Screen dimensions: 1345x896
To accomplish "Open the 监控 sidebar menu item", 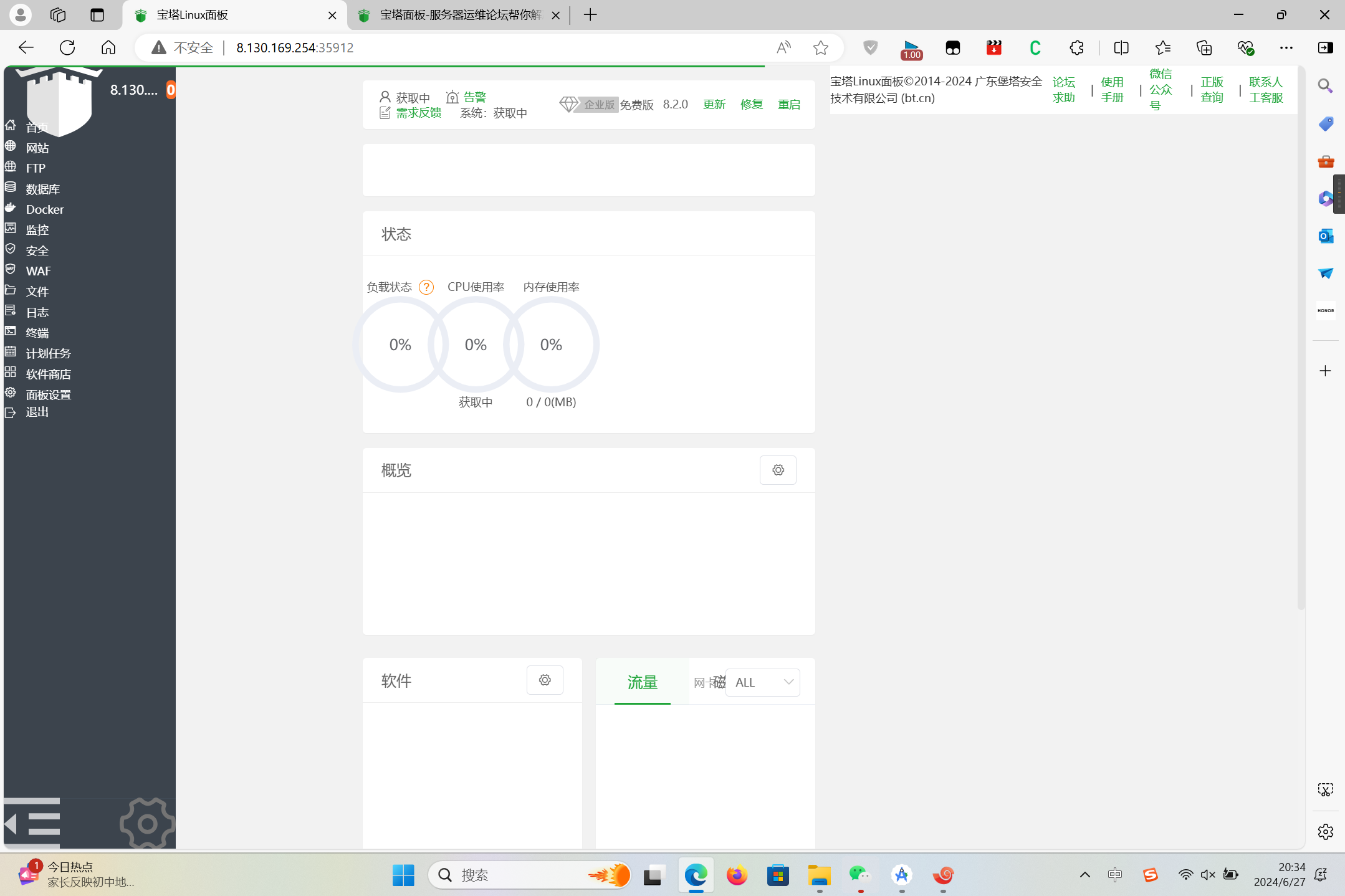I will click(37, 230).
